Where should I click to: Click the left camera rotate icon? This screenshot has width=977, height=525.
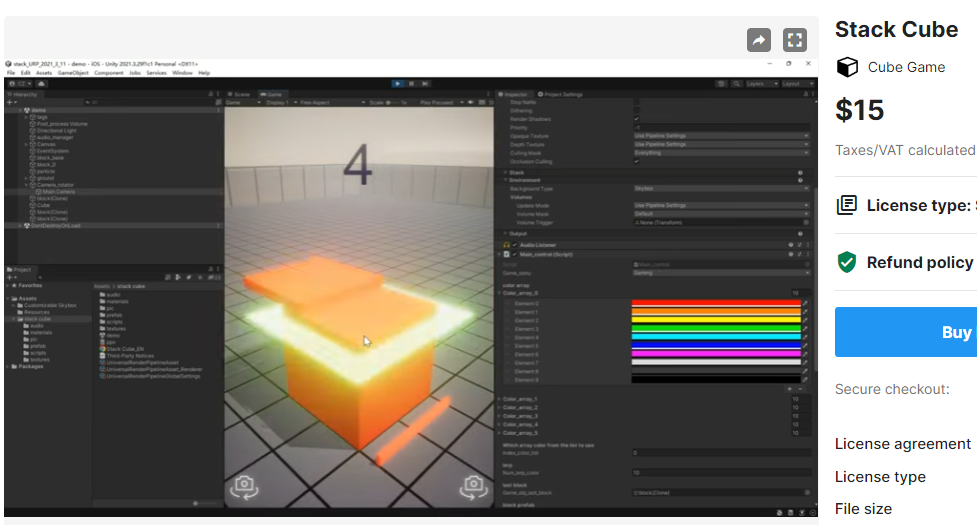[244, 486]
